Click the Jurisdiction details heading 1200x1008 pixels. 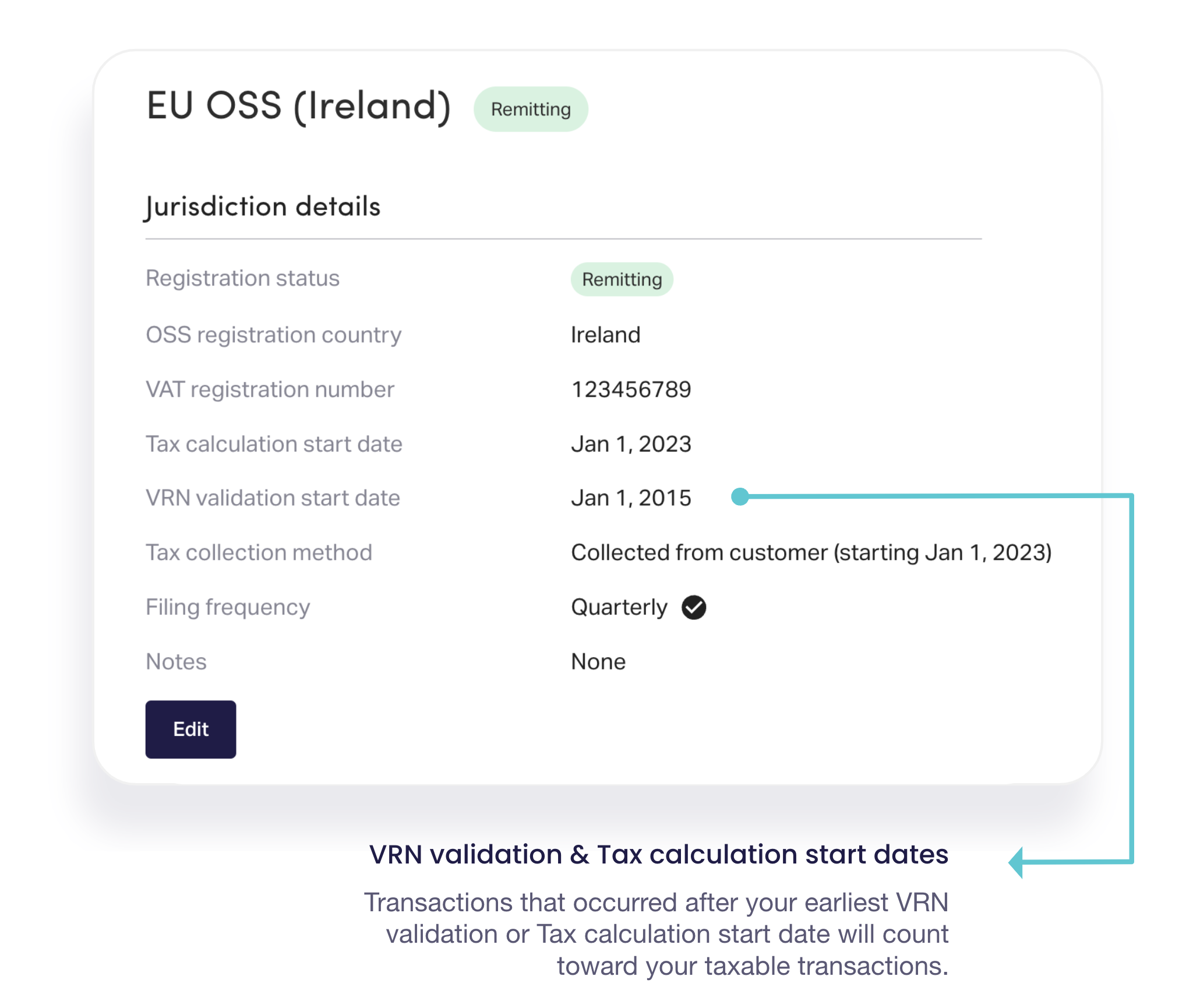pyautogui.click(x=263, y=207)
